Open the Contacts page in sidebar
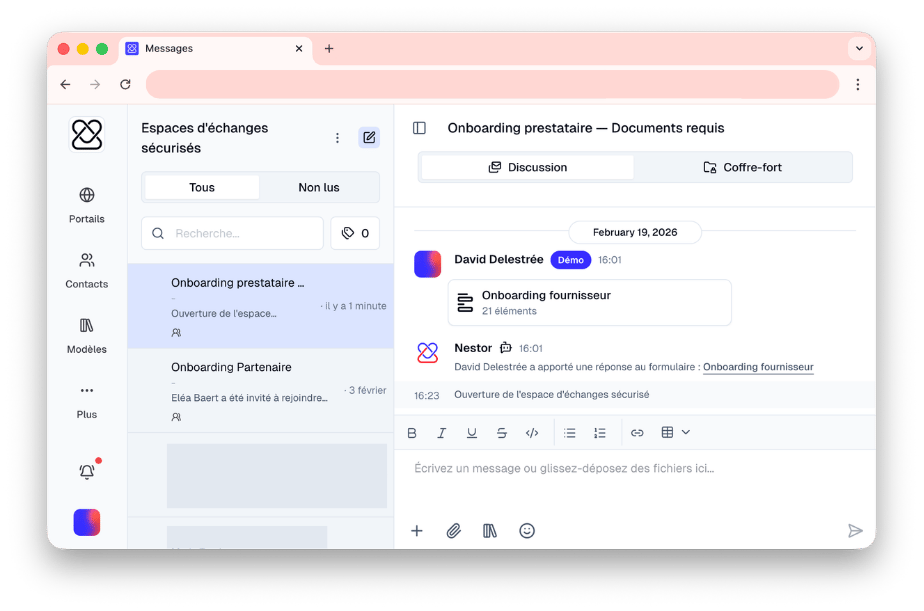This screenshot has width=924, height=611. pyautogui.click(x=87, y=270)
